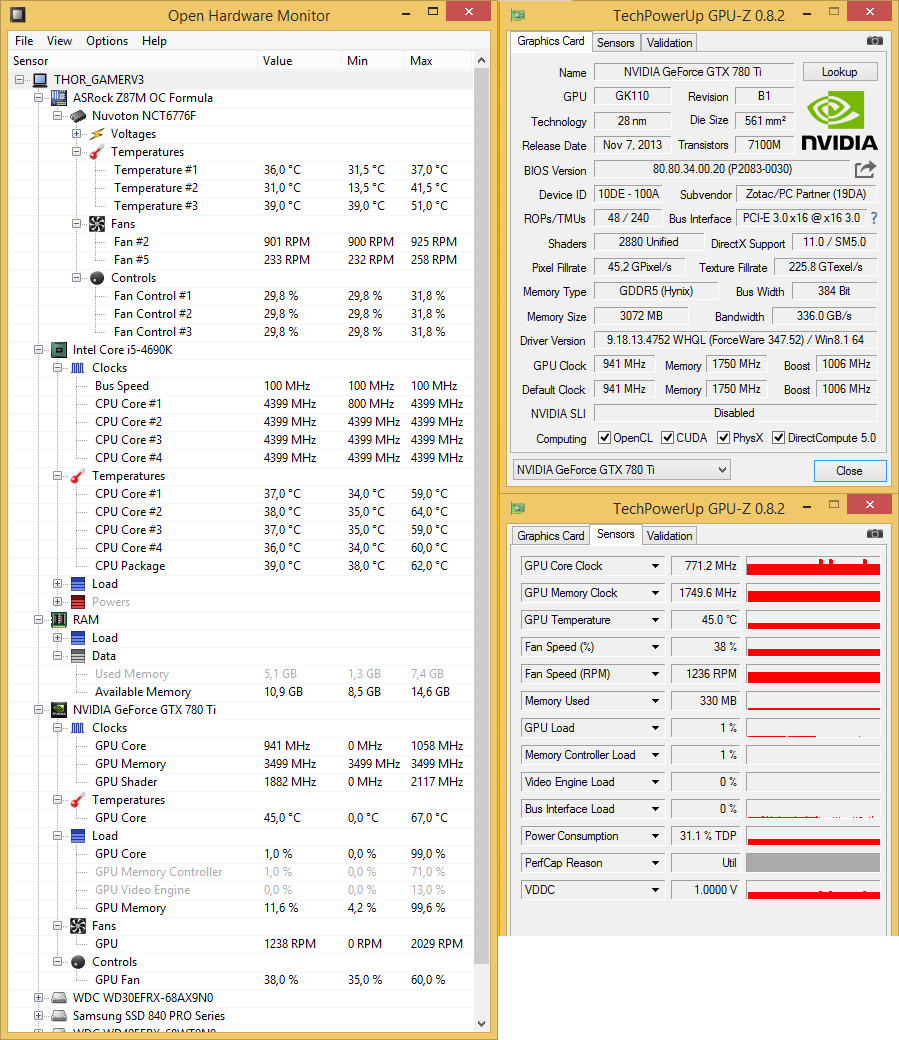The height and width of the screenshot is (1040, 899).
Task: Click the ASRock Z87M motherboard icon
Action: pyautogui.click(x=59, y=98)
